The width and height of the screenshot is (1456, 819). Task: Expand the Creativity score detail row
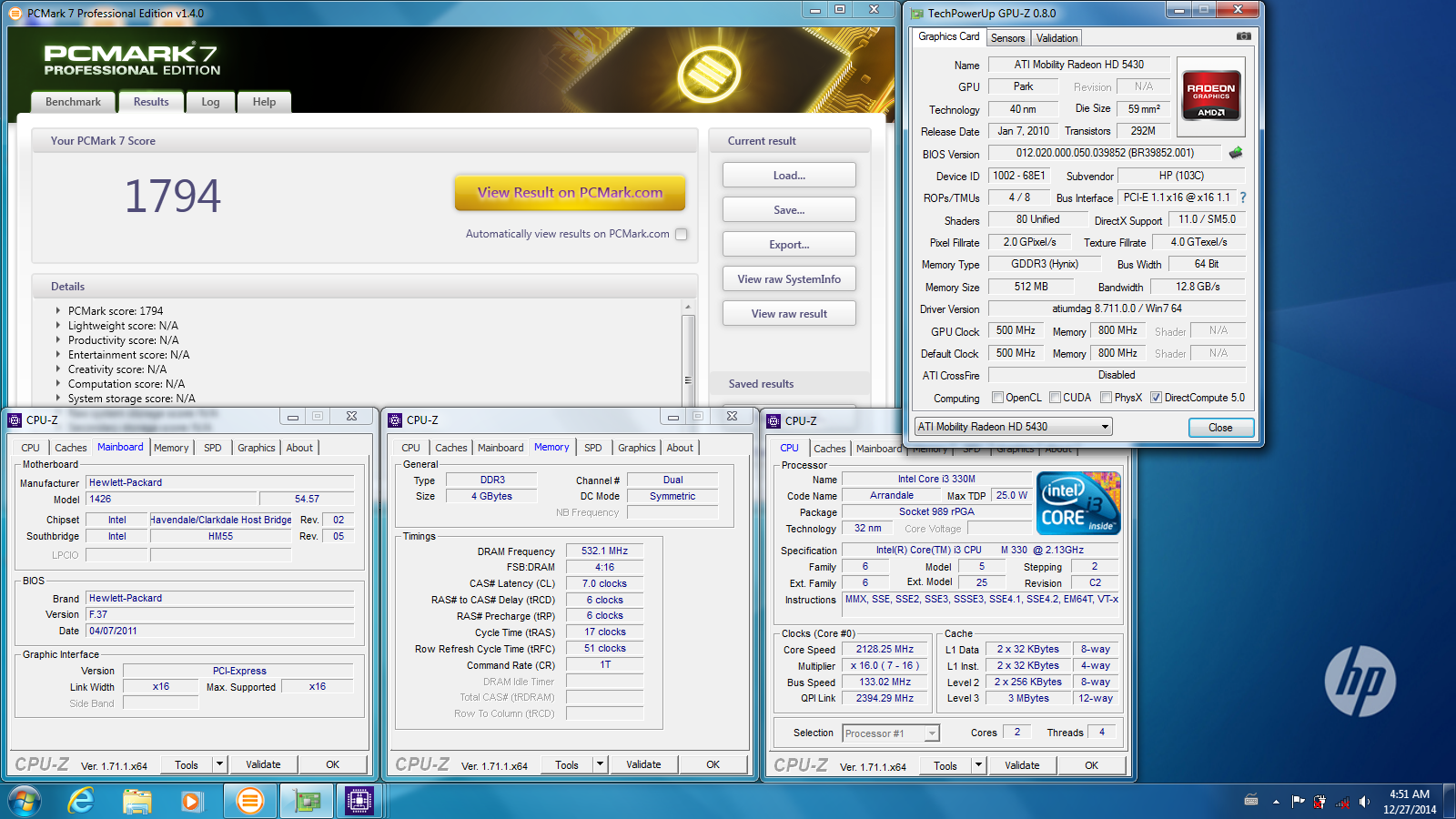tap(58, 369)
